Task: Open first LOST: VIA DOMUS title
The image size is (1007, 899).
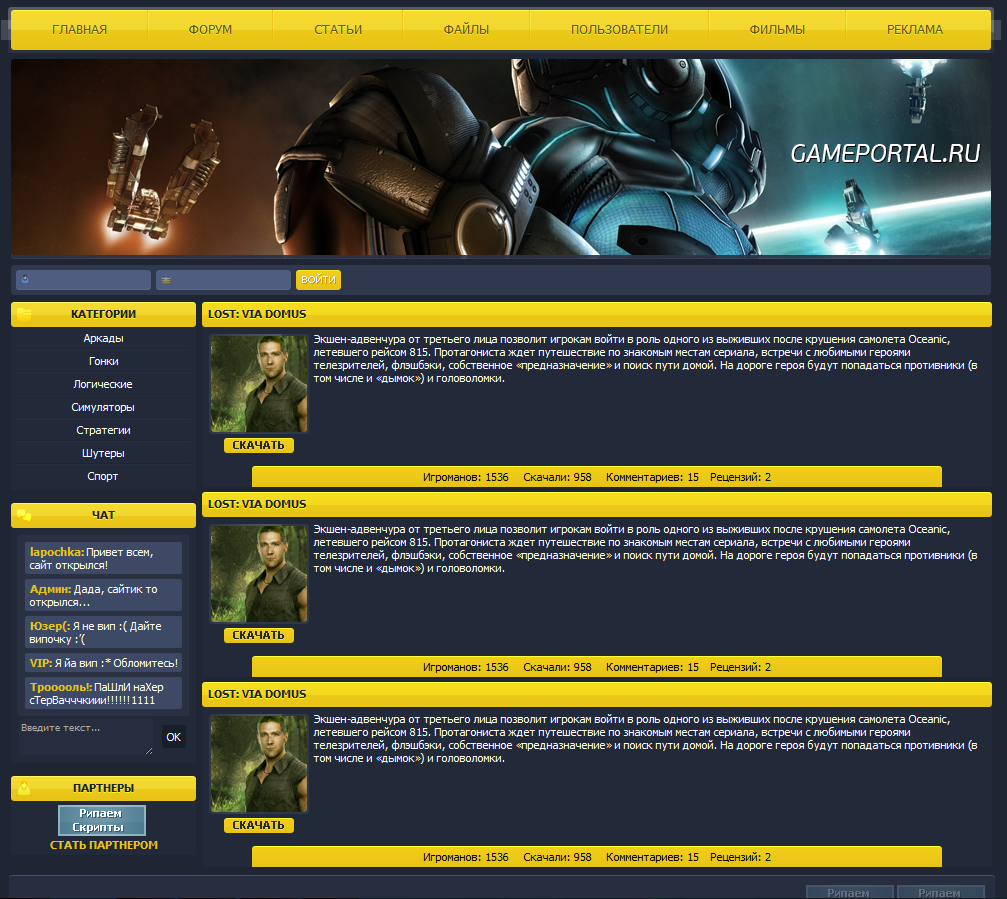Action: pos(257,314)
